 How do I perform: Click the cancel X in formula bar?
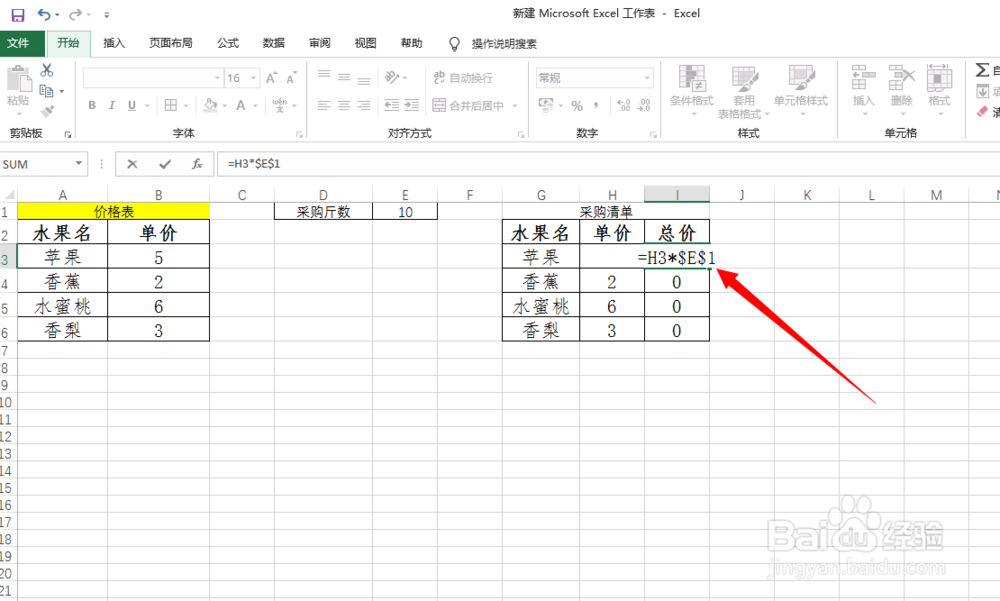click(132, 164)
